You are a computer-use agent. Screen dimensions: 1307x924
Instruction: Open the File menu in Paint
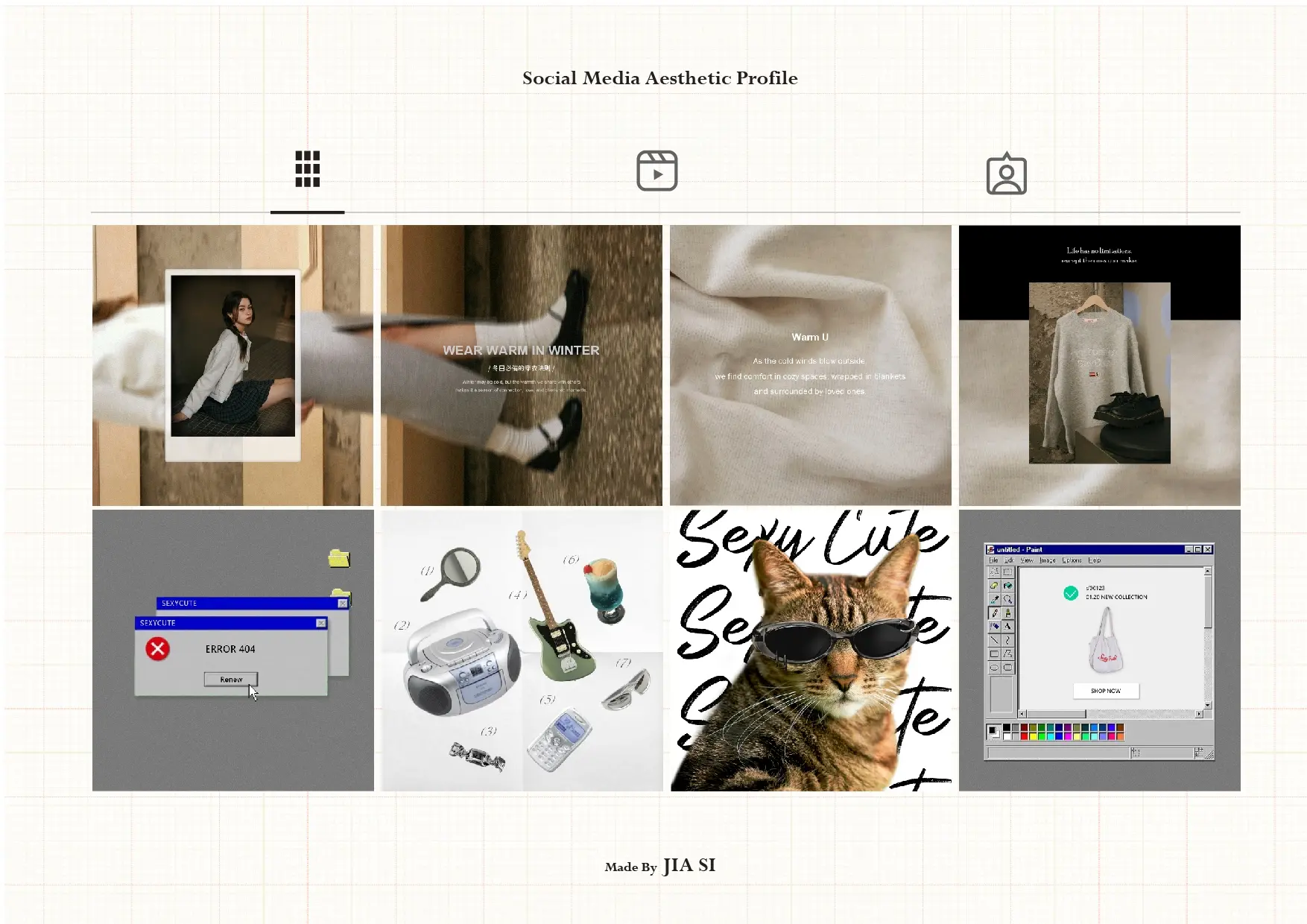[993, 560]
